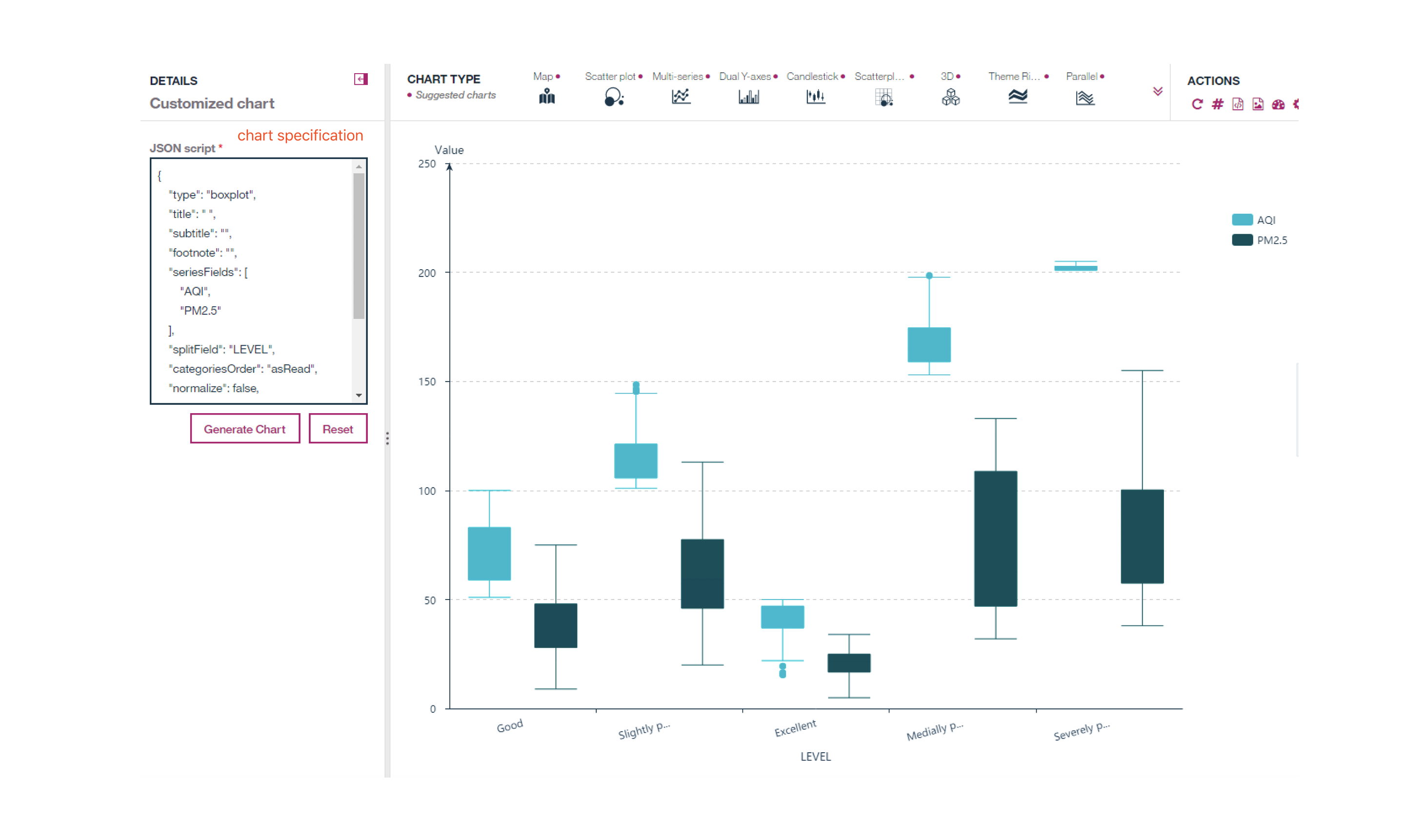Click the hash (#) action icon
The width and height of the screenshot is (1404, 840).
pyautogui.click(x=1217, y=104)
